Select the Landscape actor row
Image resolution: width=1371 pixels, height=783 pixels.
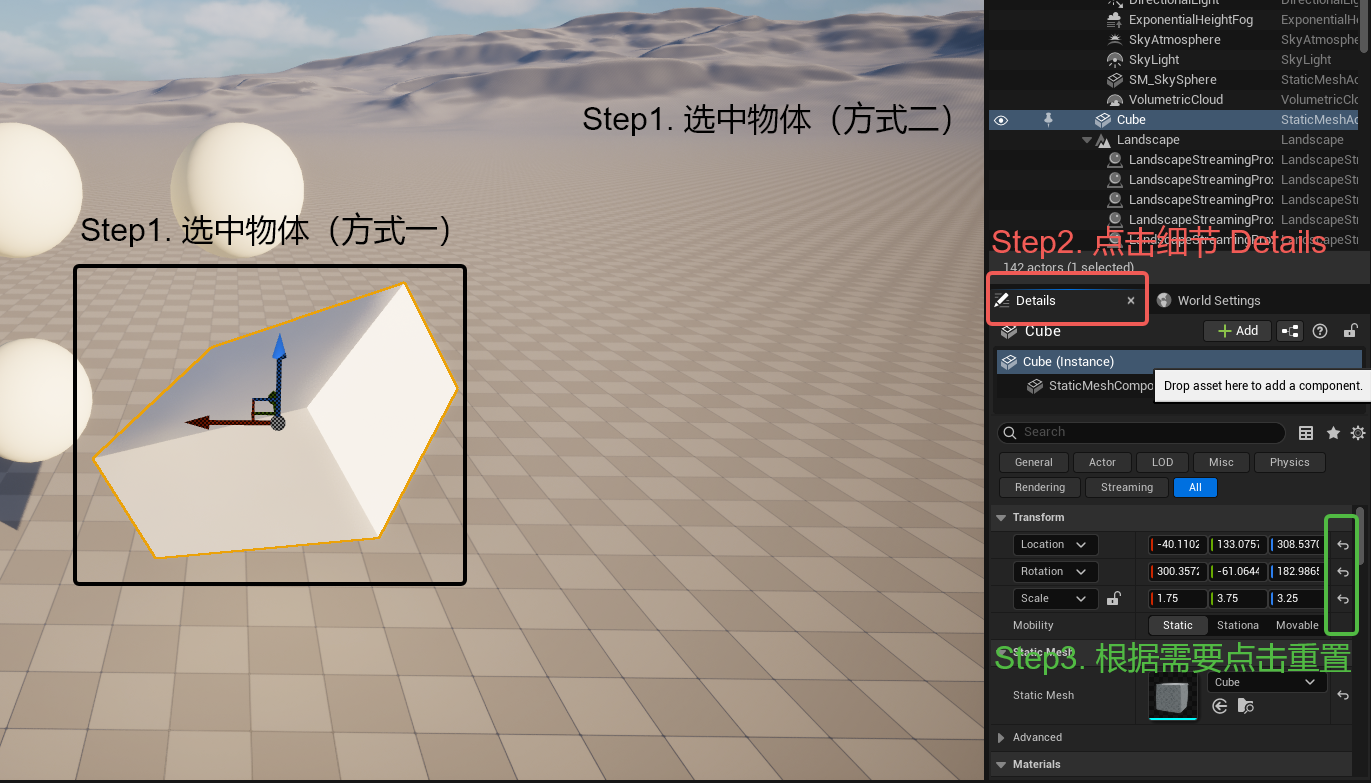[x=1175, y=140]
